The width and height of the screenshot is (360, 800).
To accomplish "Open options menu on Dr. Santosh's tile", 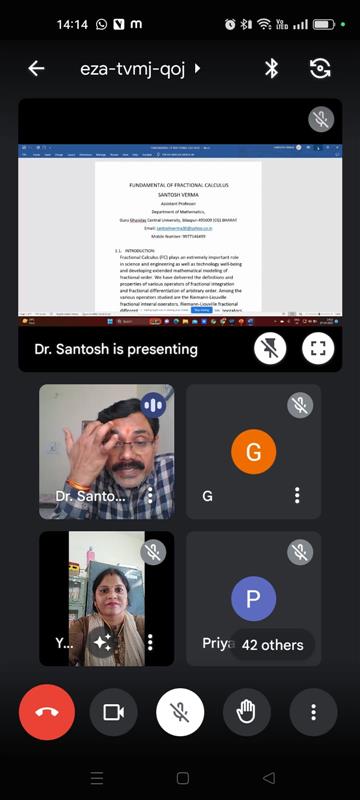I will 150,495.
